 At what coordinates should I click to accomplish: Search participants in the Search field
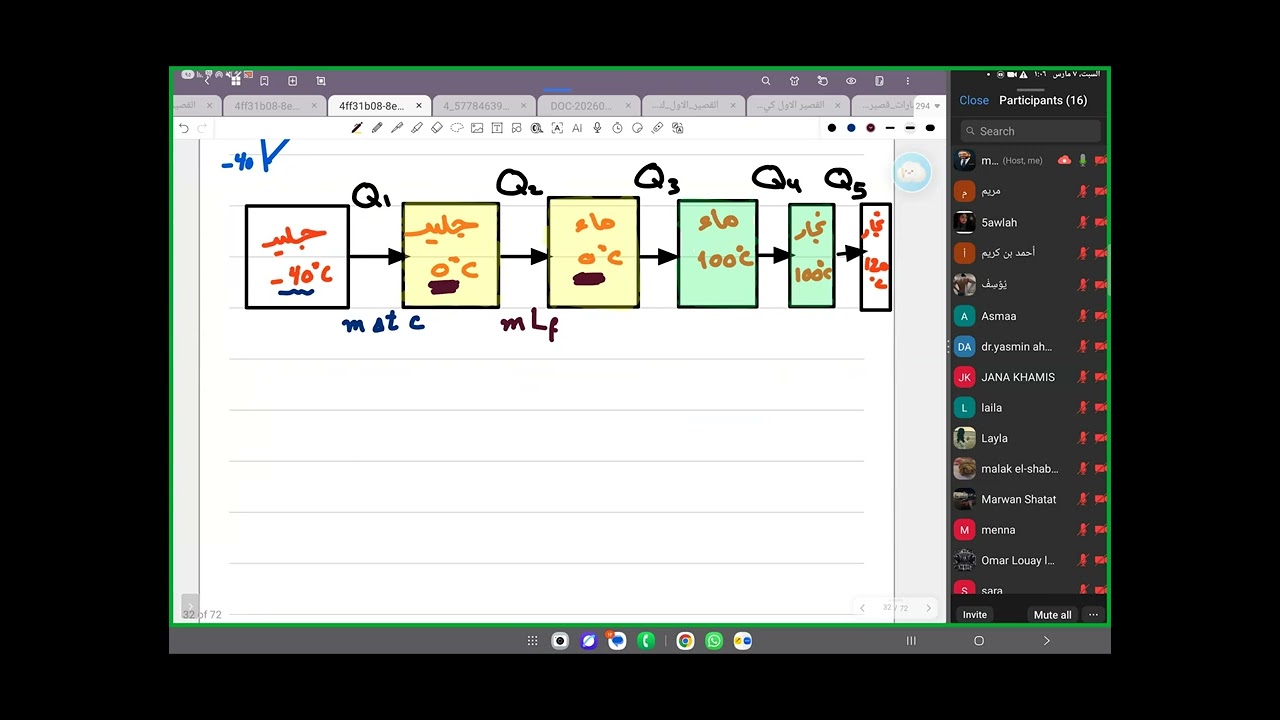pos(1030,131)
